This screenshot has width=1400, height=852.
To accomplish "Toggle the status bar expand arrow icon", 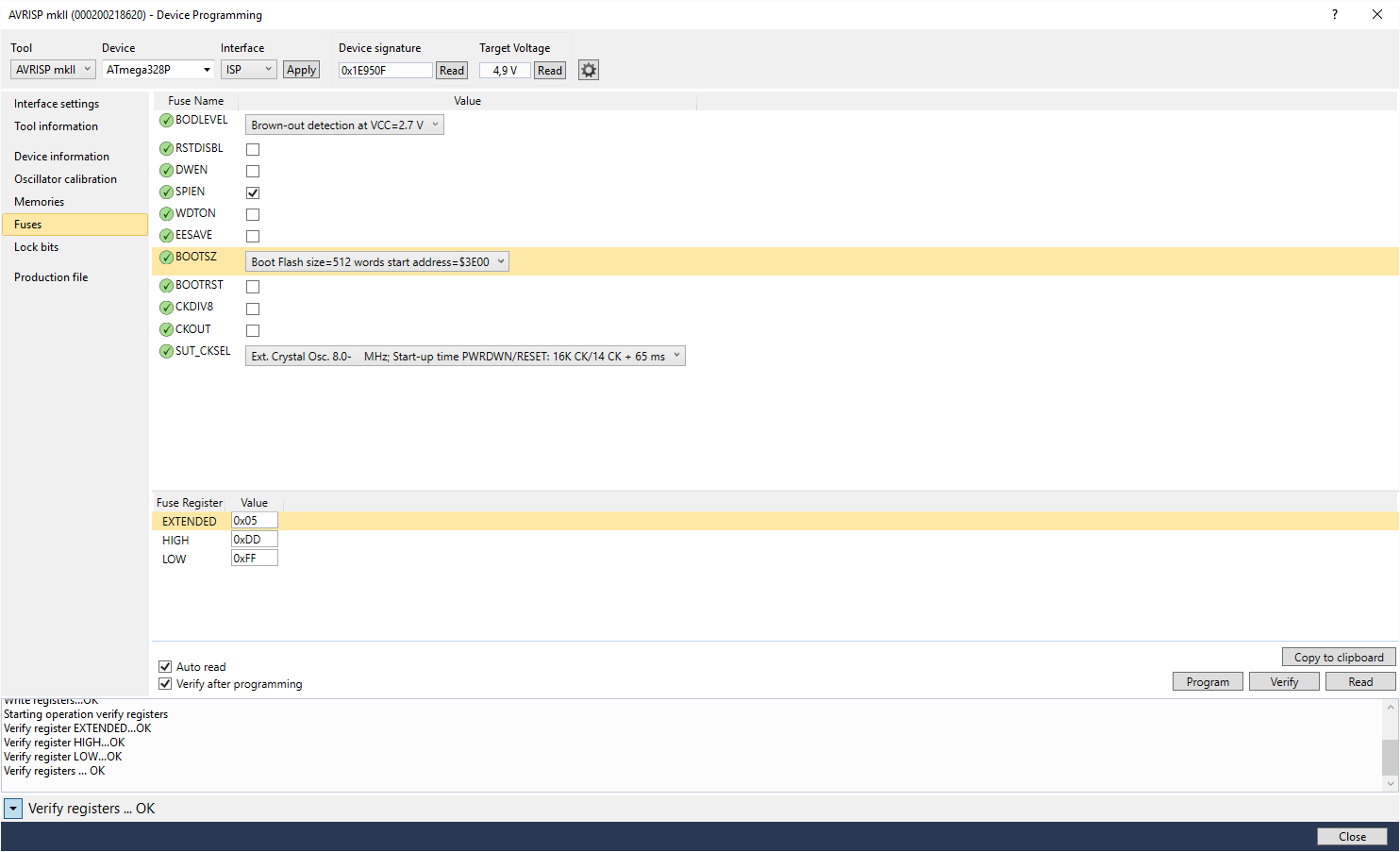I will click(13, 809).
